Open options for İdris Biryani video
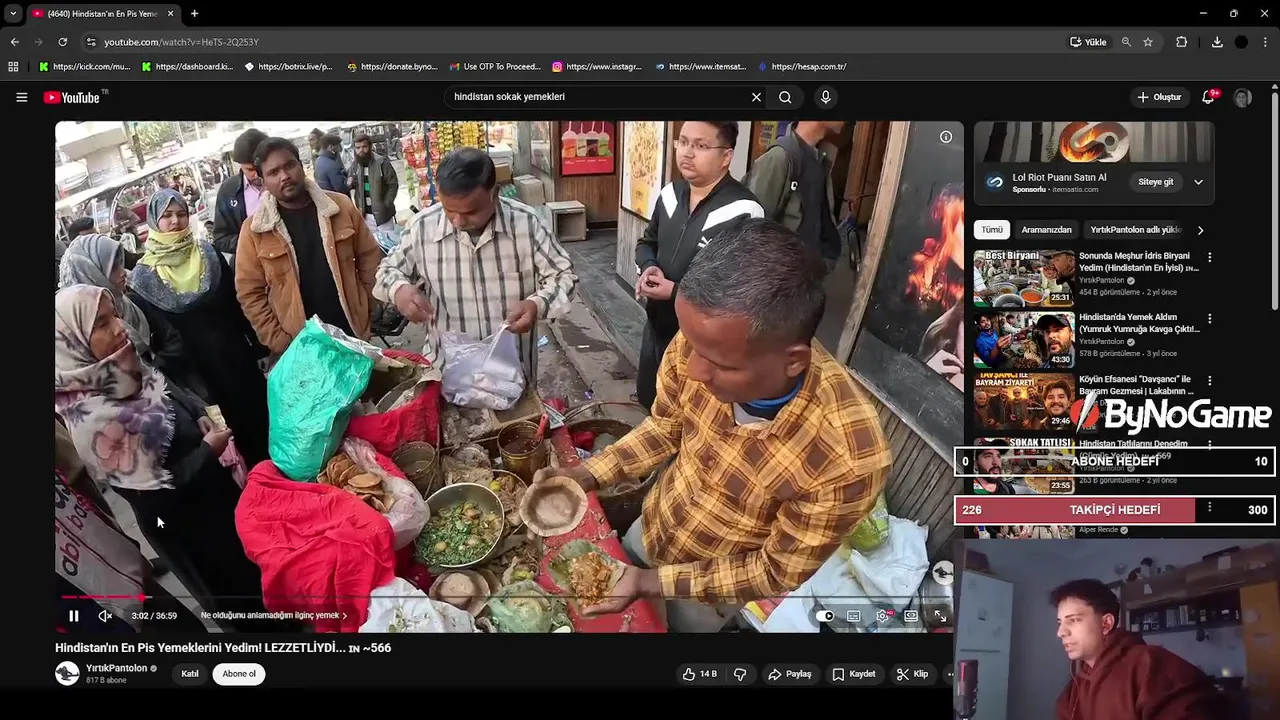The width and height of the screenshot is (1280, 720). (x=1209, y=257)
